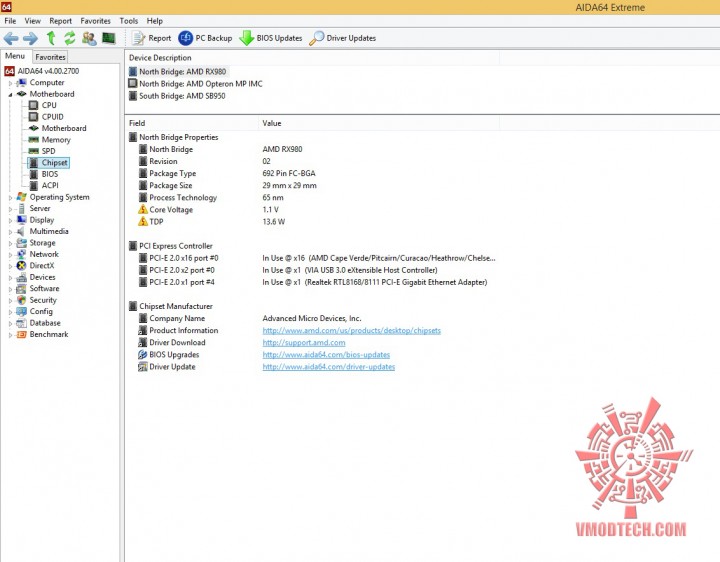The image size is (720, 562).
Task: Refresh the page with green arrows icon
Action: tap(70, 38)
